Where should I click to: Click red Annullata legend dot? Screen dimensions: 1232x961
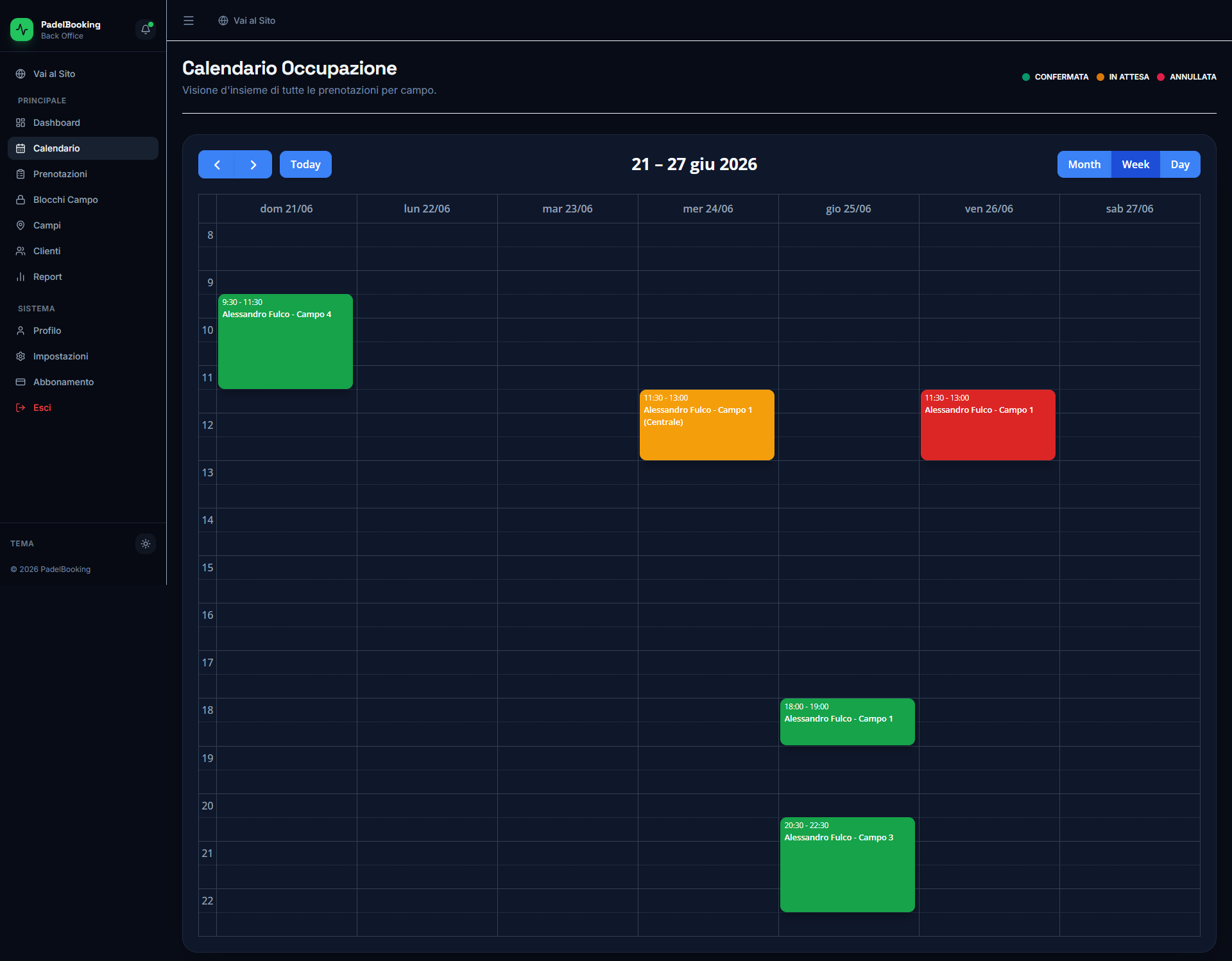coord(1161,77)
